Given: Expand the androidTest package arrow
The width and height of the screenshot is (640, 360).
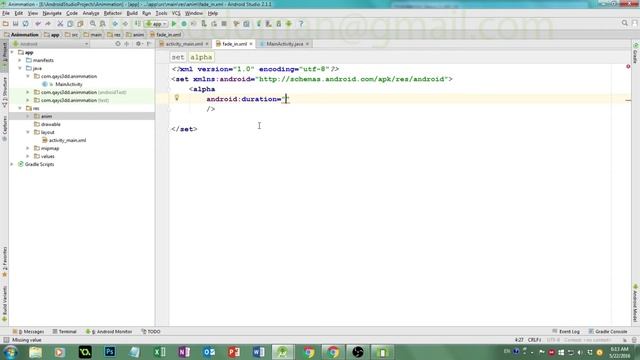Looking at the screenshot, I should click(28, 92).
